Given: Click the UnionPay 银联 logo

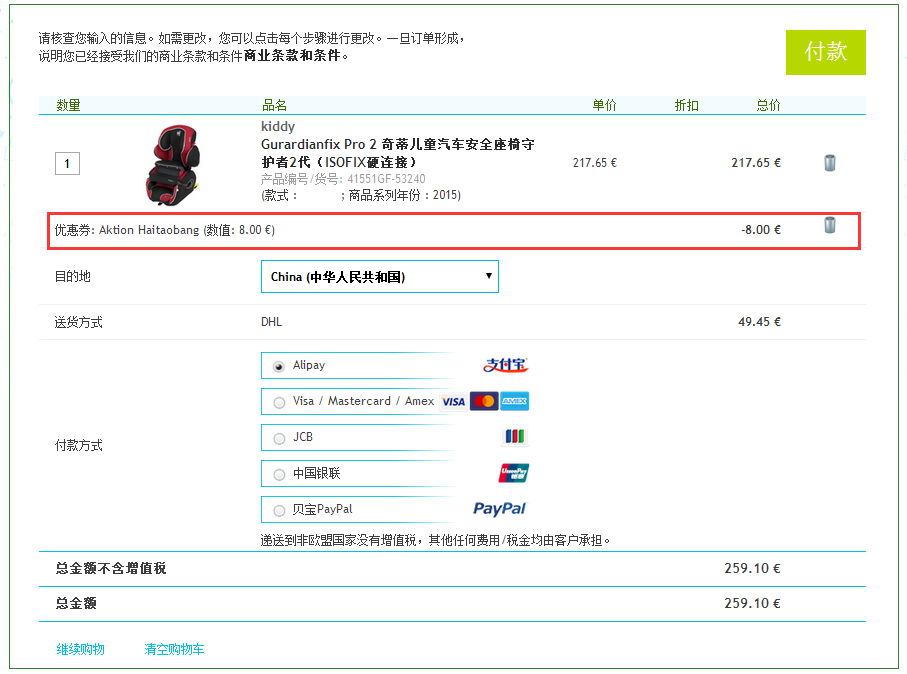Looking at the screenshot, I should coord(514,473).
